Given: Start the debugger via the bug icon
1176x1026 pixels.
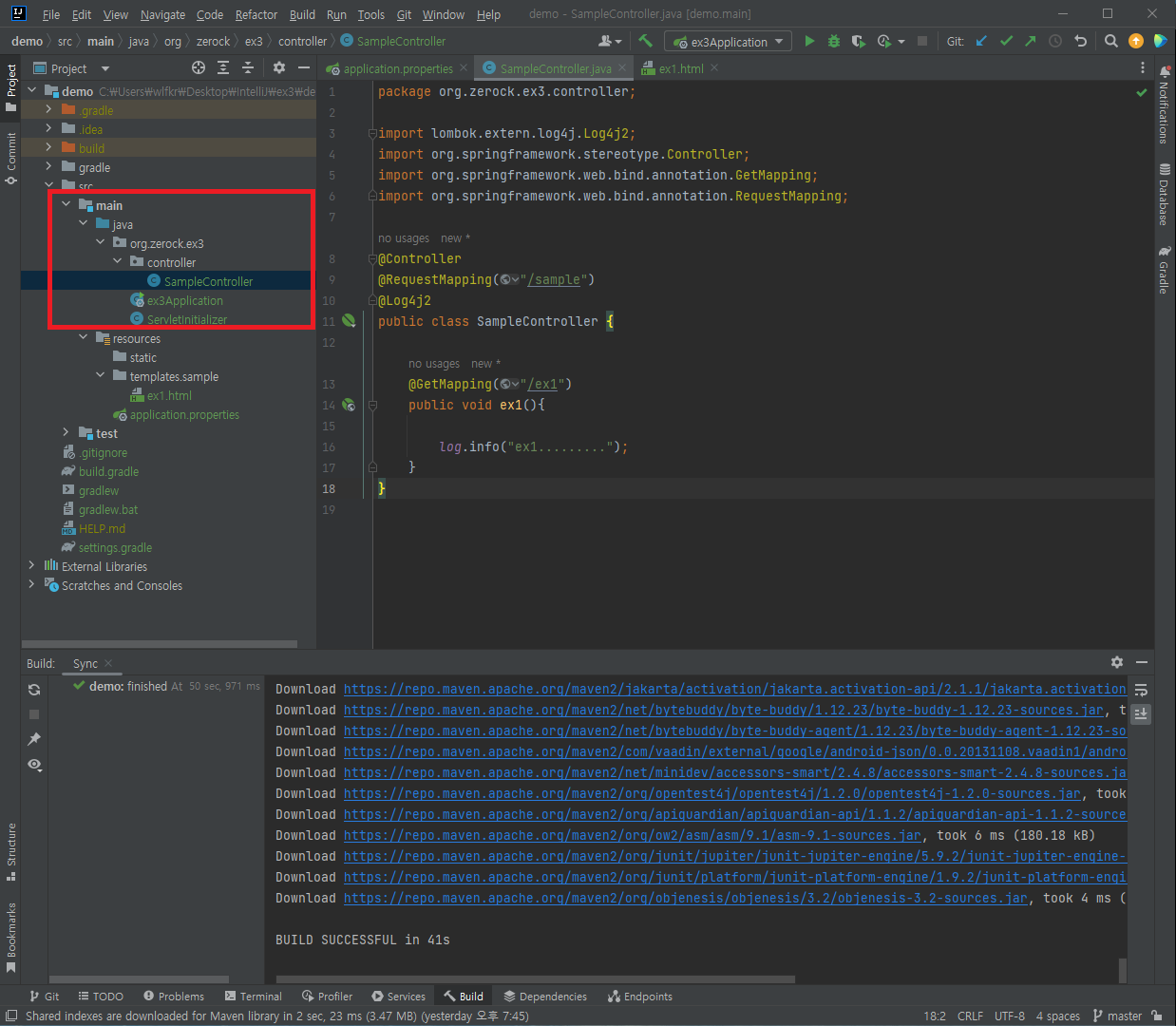Looking at the screenshot, I should coord(834,41).
